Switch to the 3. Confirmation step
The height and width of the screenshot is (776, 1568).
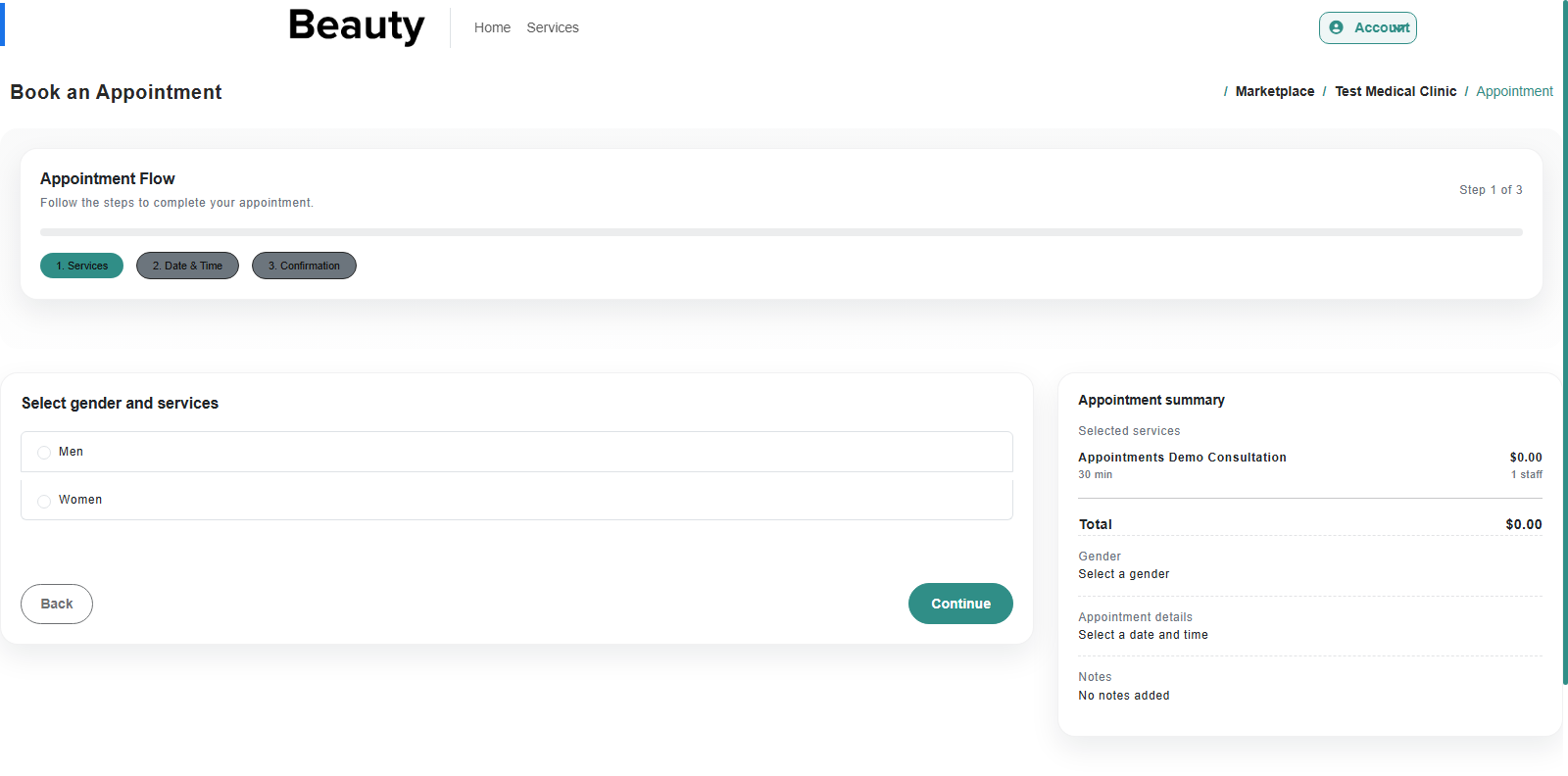[304, 266]
